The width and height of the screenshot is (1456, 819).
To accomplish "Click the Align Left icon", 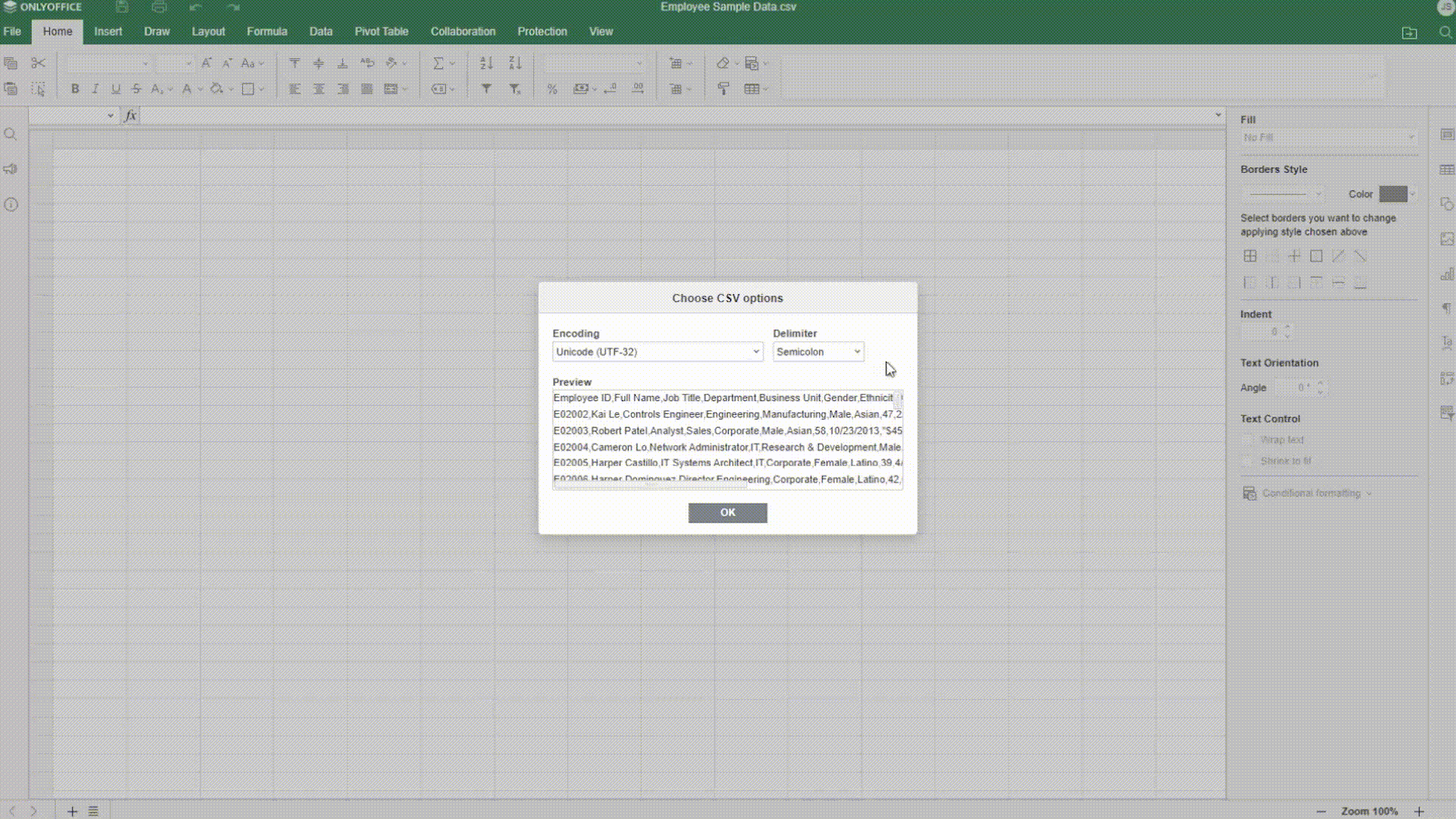I will [x=294, y=89].
